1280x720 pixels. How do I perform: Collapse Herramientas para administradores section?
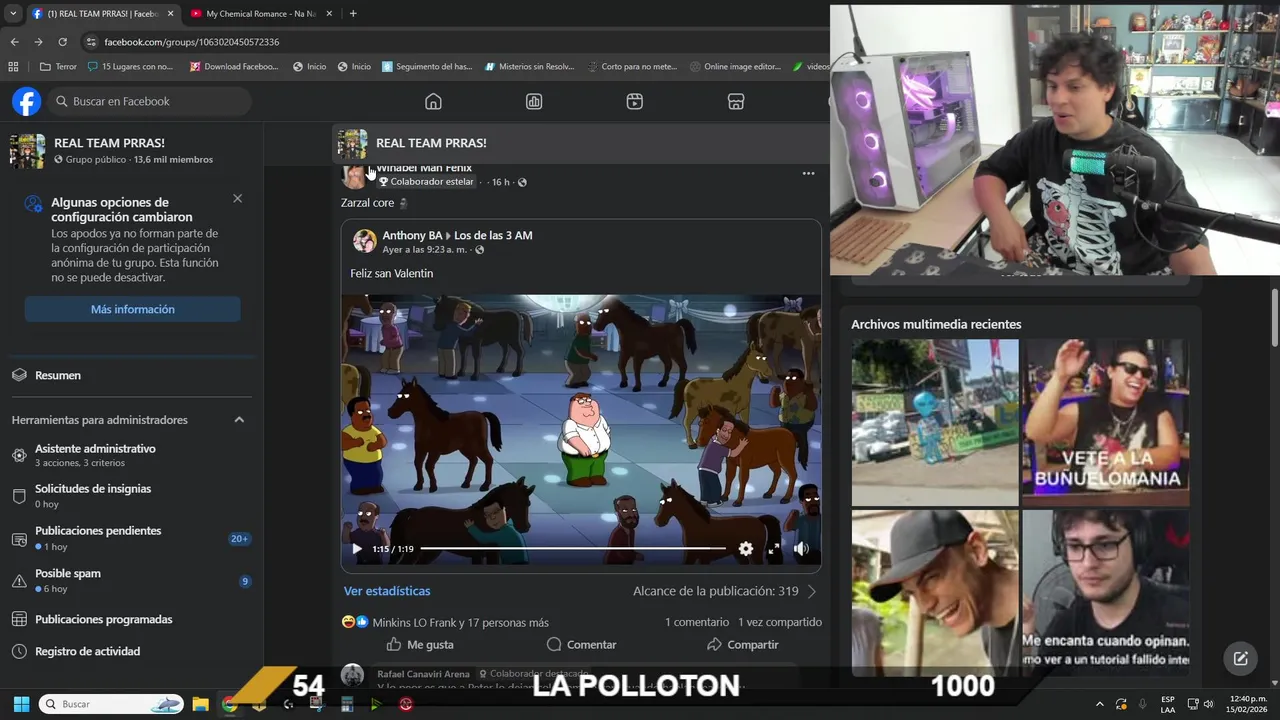(x=239, y=420)
